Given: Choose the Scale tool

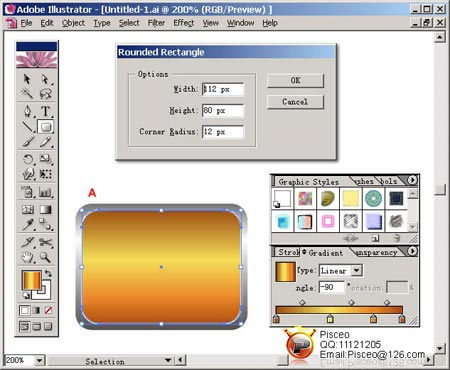Looking at the screenshot, I should point(45,159).
